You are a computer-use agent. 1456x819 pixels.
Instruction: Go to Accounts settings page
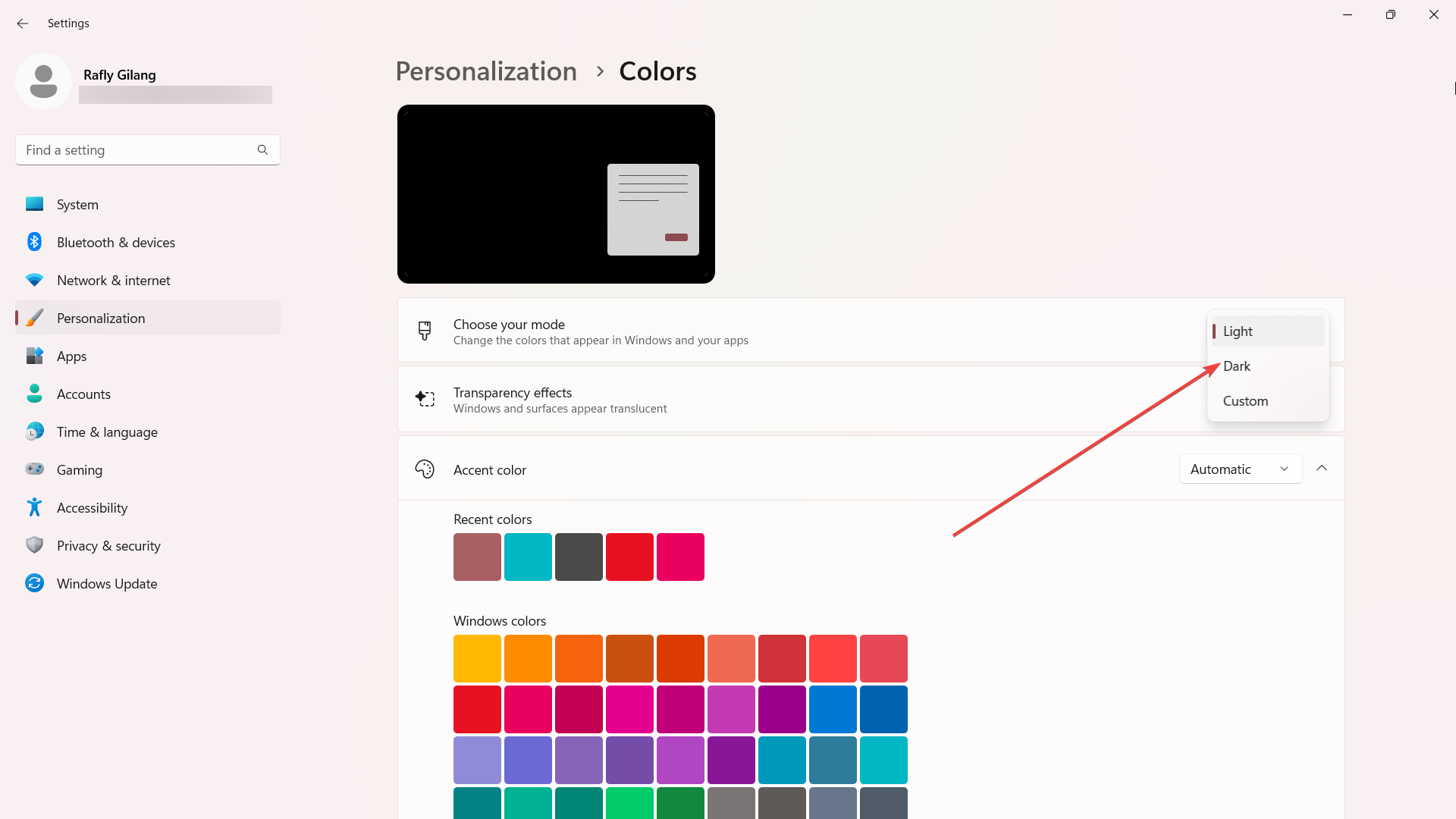(x=148, y=394)
